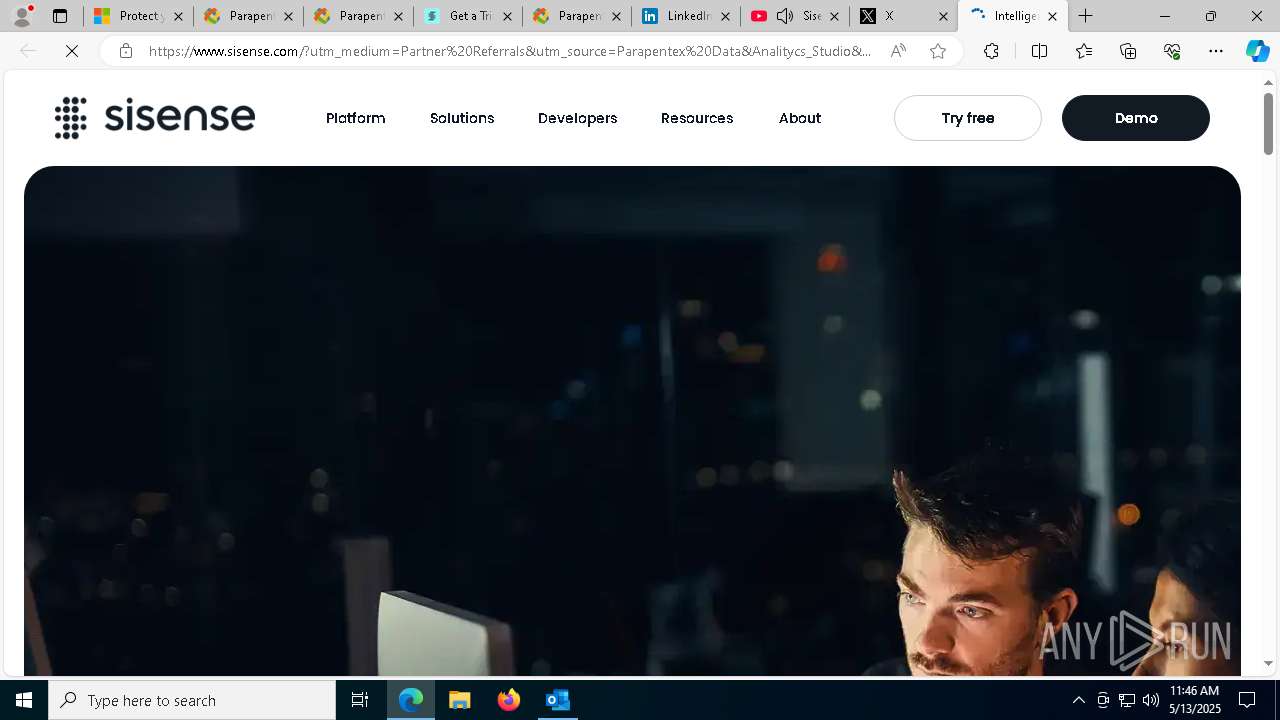
Task: Stop page loading with X icon
Action: click(72, 51)
